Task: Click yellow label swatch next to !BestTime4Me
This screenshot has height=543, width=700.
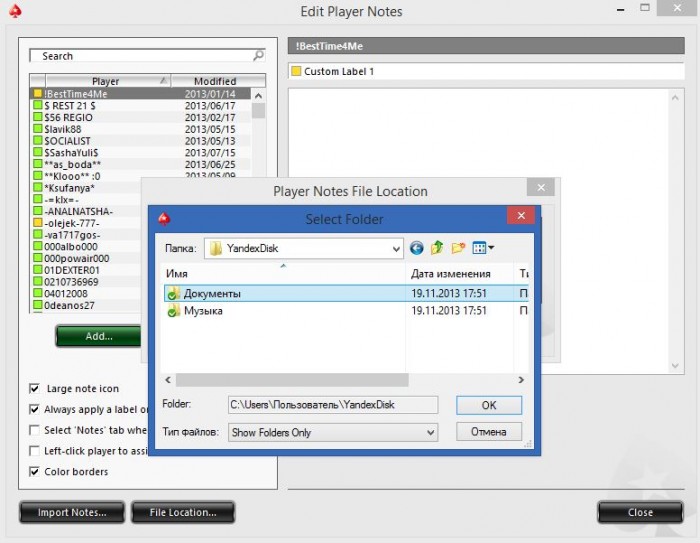Action: [38, 94]
